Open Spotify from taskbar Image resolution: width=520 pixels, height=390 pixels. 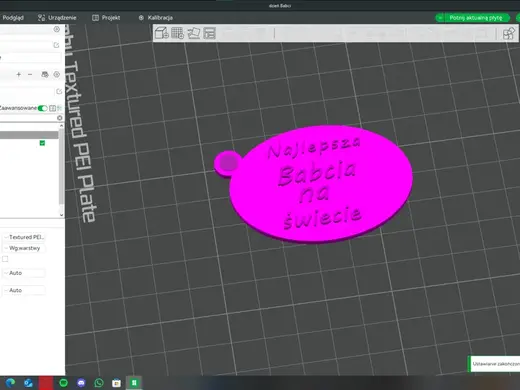click(63, 383)
